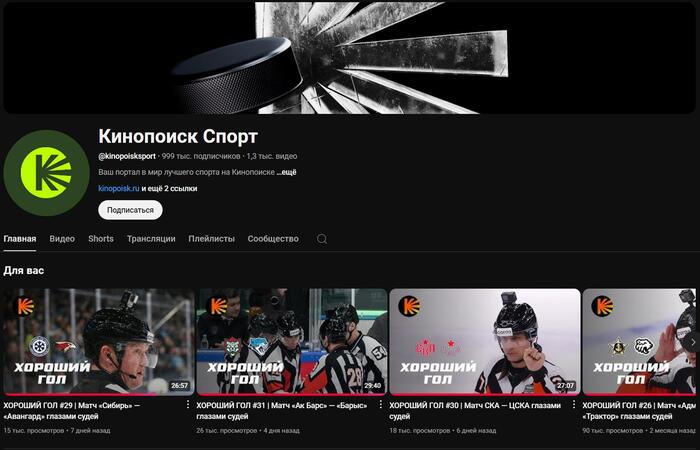The height and width of the screenshot is (450, 700).
Task: Expand channel description with …ещё
Action: tap(286, 172)
